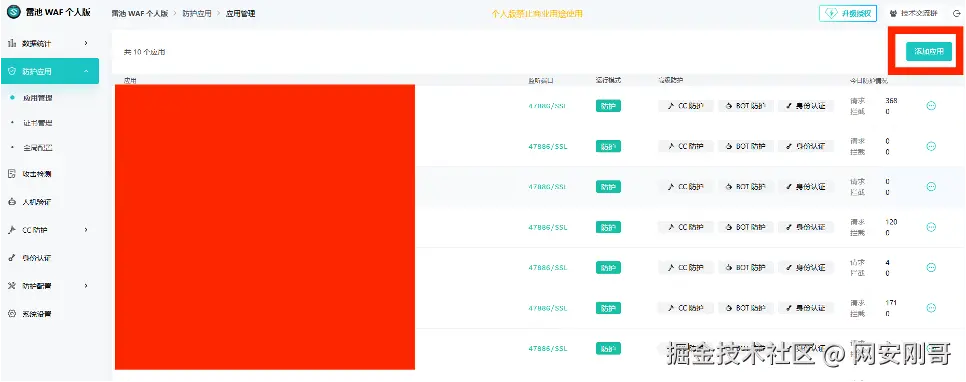Click the 防护 mode tag in 4-request row

pos(608,267)
